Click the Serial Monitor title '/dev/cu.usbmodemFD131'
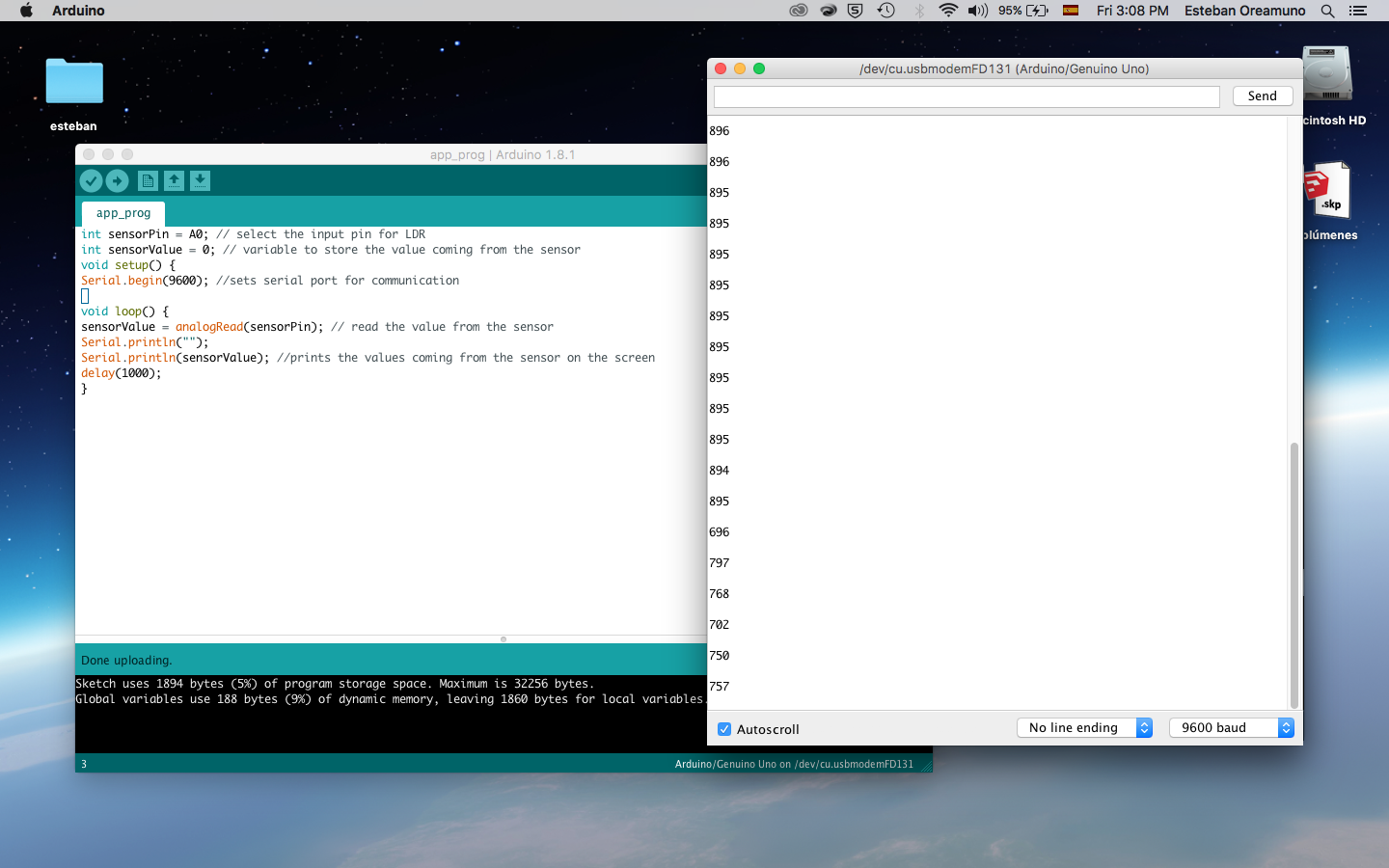The width and height of the screenshot is (1389, 868). click(x=1004, y=68)
